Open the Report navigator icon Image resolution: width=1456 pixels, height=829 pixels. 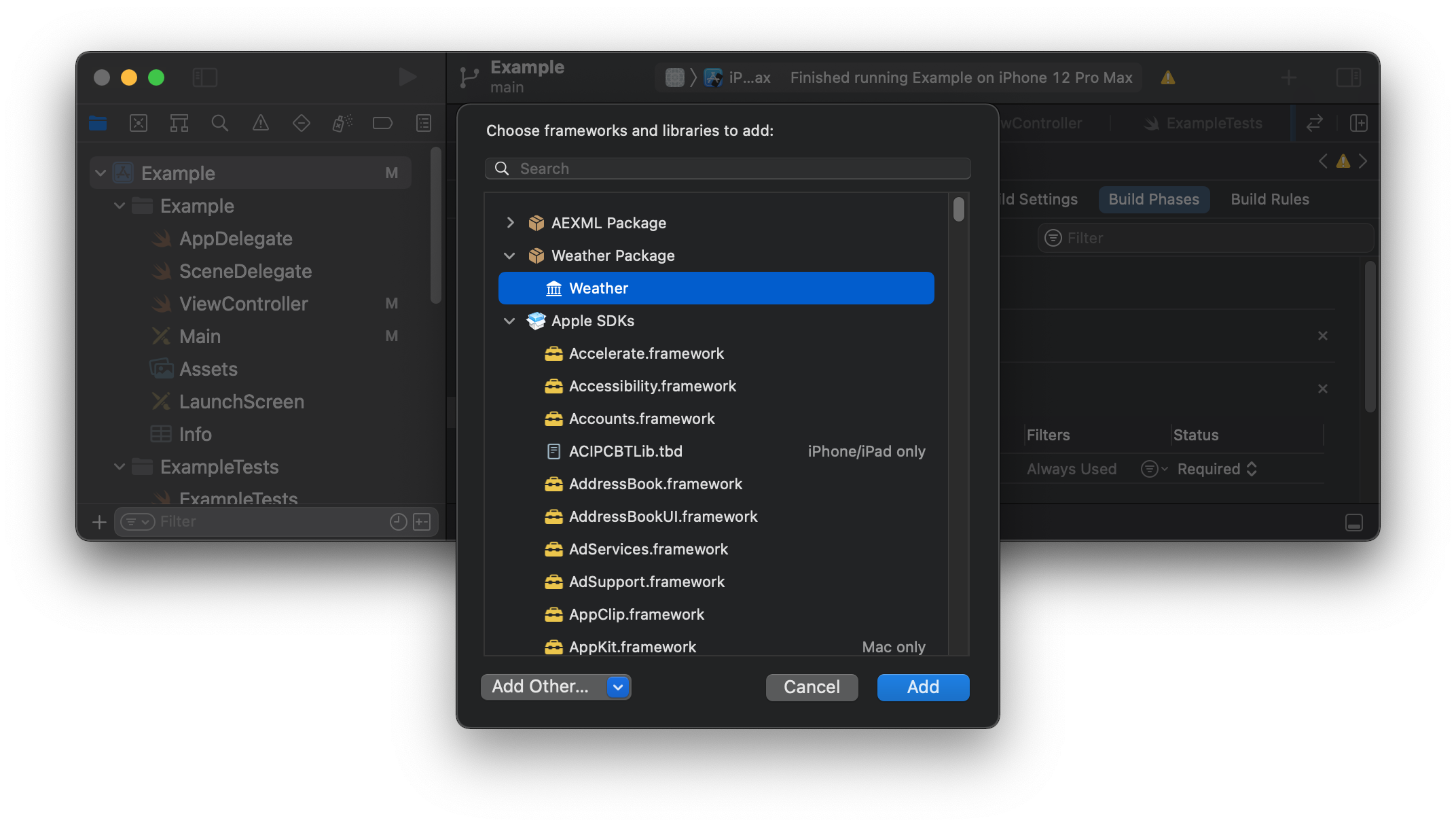tap(424, 123)
